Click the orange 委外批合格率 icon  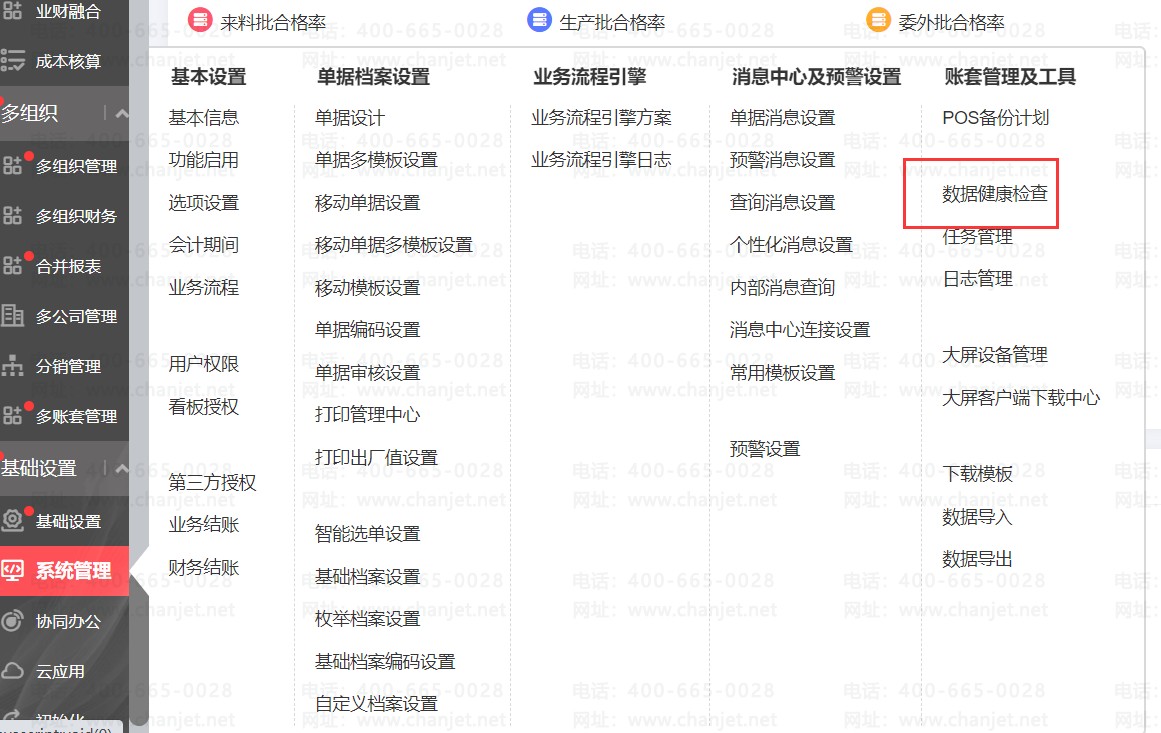click(x=878, y=20)
